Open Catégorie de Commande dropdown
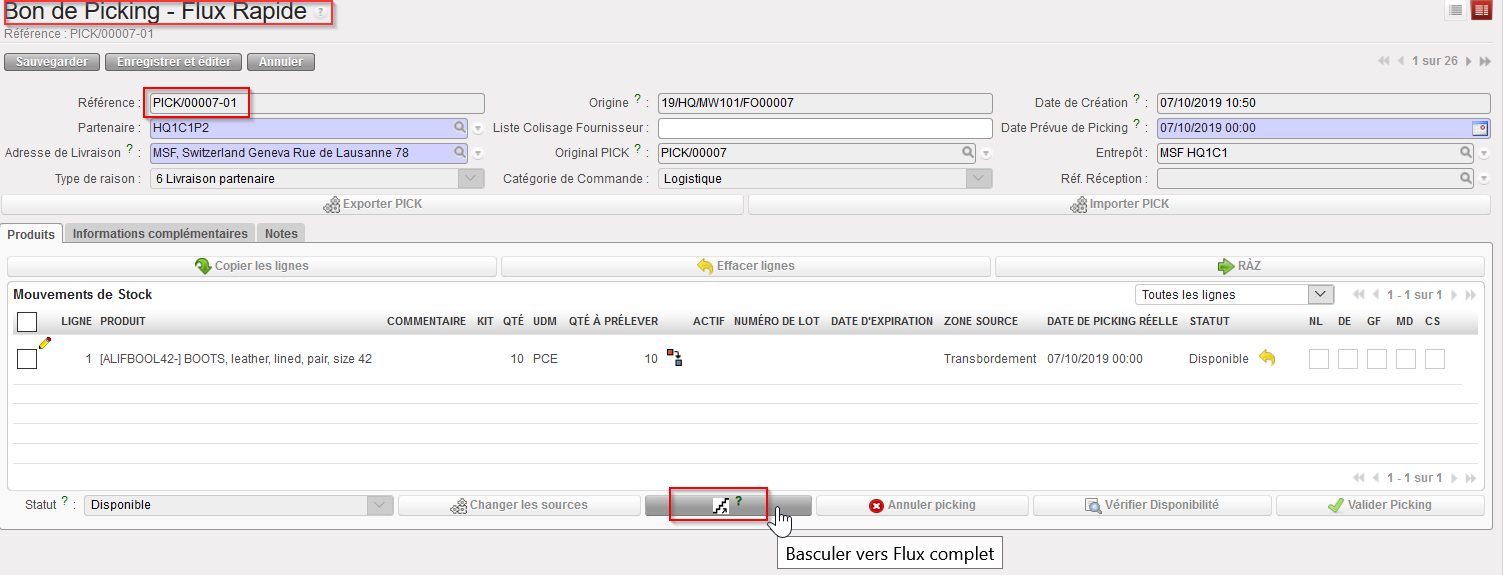The width and height of the screenshot is (1503, 575). click(x=980, y=178)
